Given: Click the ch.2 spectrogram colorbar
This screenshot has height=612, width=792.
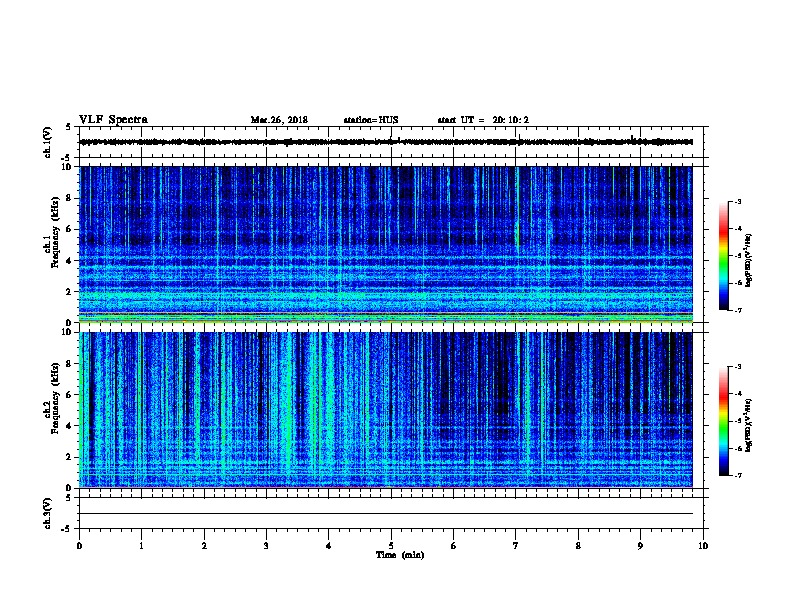Looking at the screenshot, I should (723, 421).
